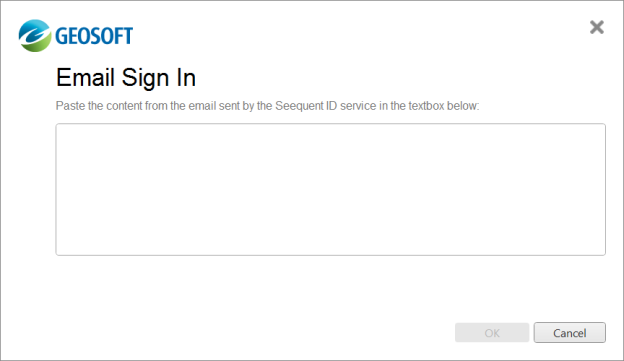Select the Email Sign In heading
The height and width of the screenshot is (361, 624).
126,78
